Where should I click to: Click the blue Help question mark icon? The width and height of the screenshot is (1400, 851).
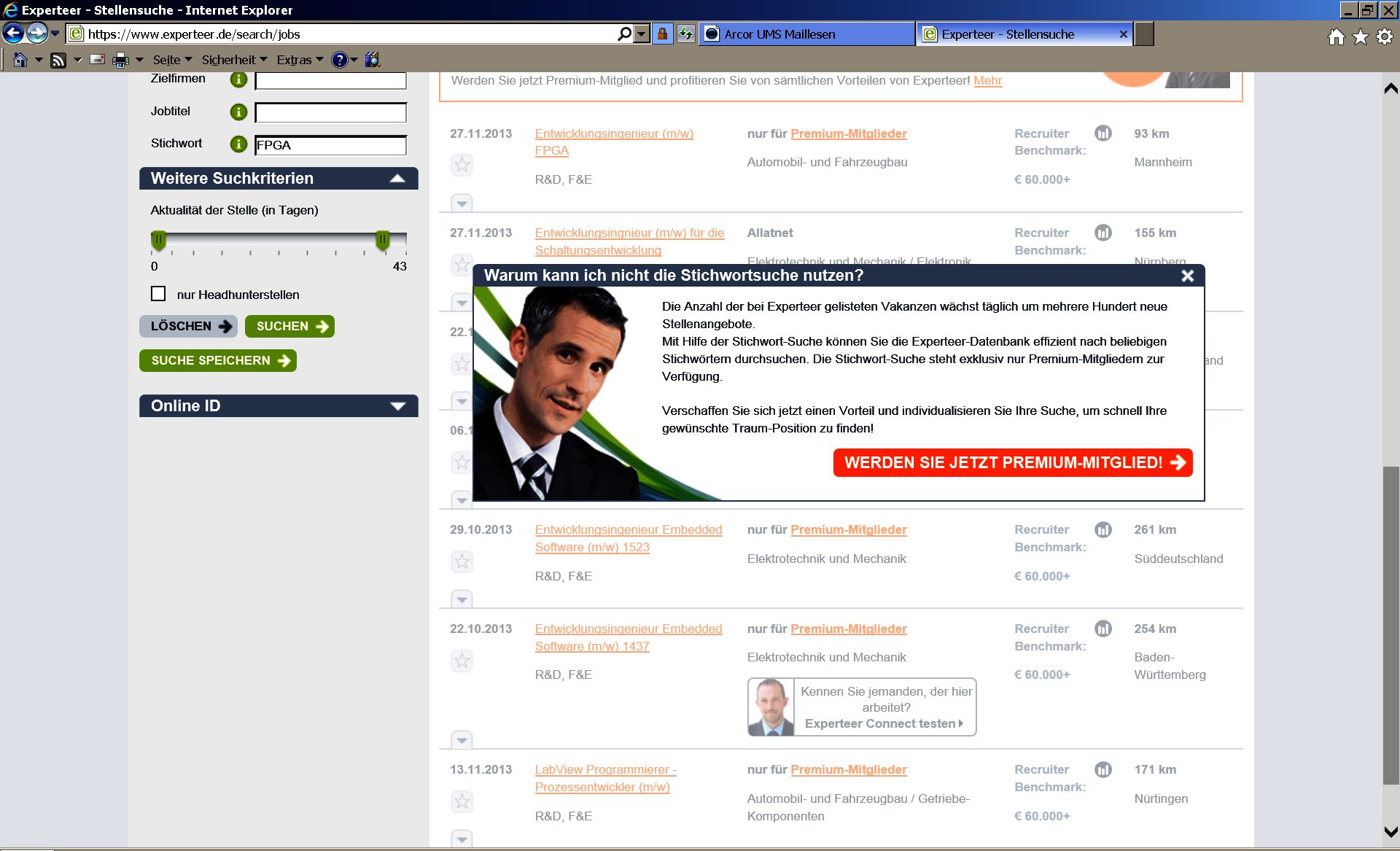pos(339,60)
